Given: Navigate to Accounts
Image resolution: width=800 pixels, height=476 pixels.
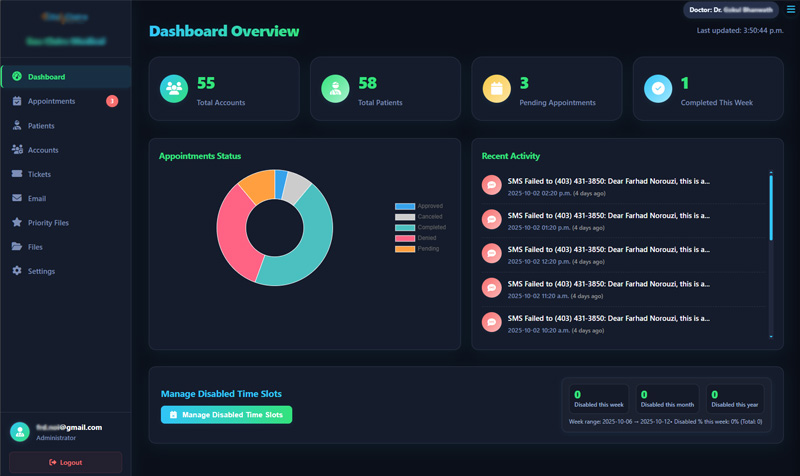Looking at the screenshot, I should point(66,149).
